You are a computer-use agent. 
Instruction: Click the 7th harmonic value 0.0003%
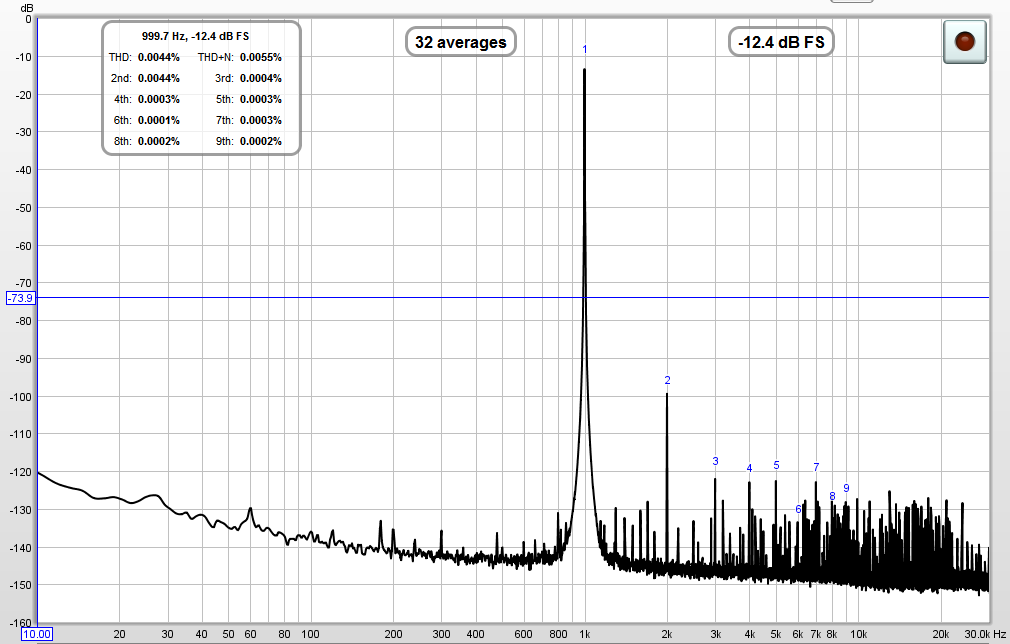pos(261,120)
